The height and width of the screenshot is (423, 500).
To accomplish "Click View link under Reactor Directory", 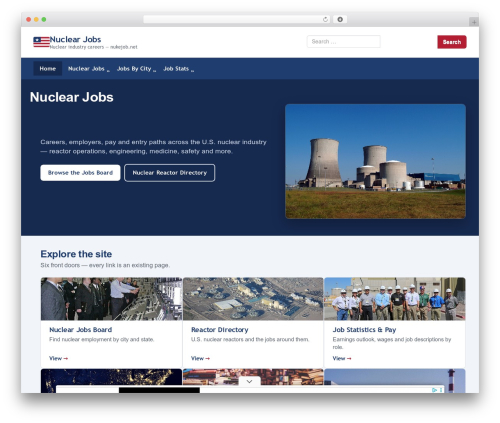I will 200,358.
